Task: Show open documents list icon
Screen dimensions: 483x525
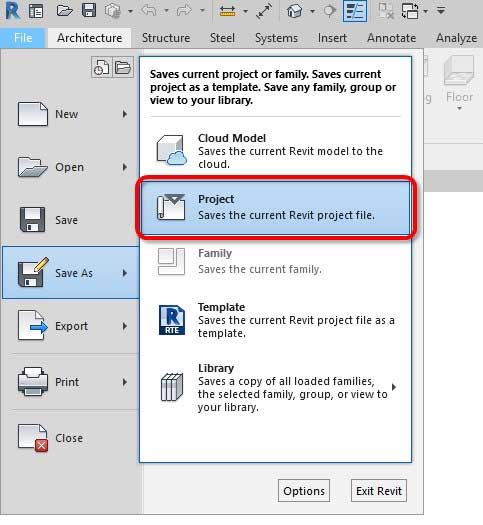Action: tap(123, 67)
